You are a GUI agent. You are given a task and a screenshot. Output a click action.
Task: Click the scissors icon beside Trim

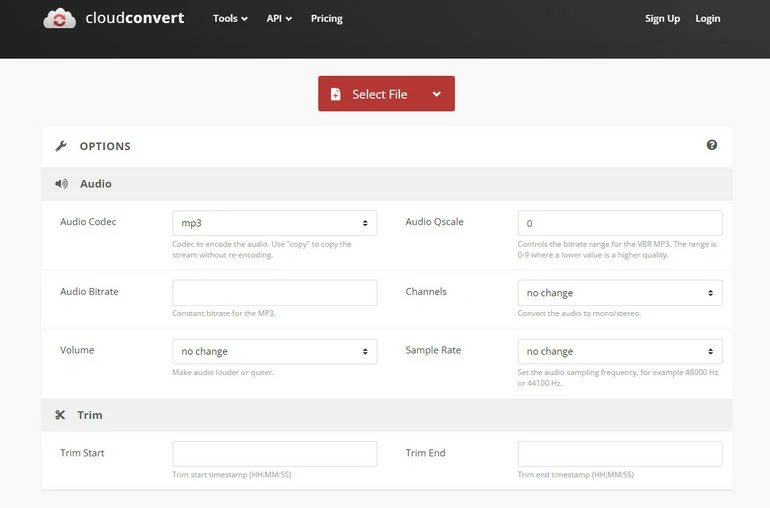(60, 415)
